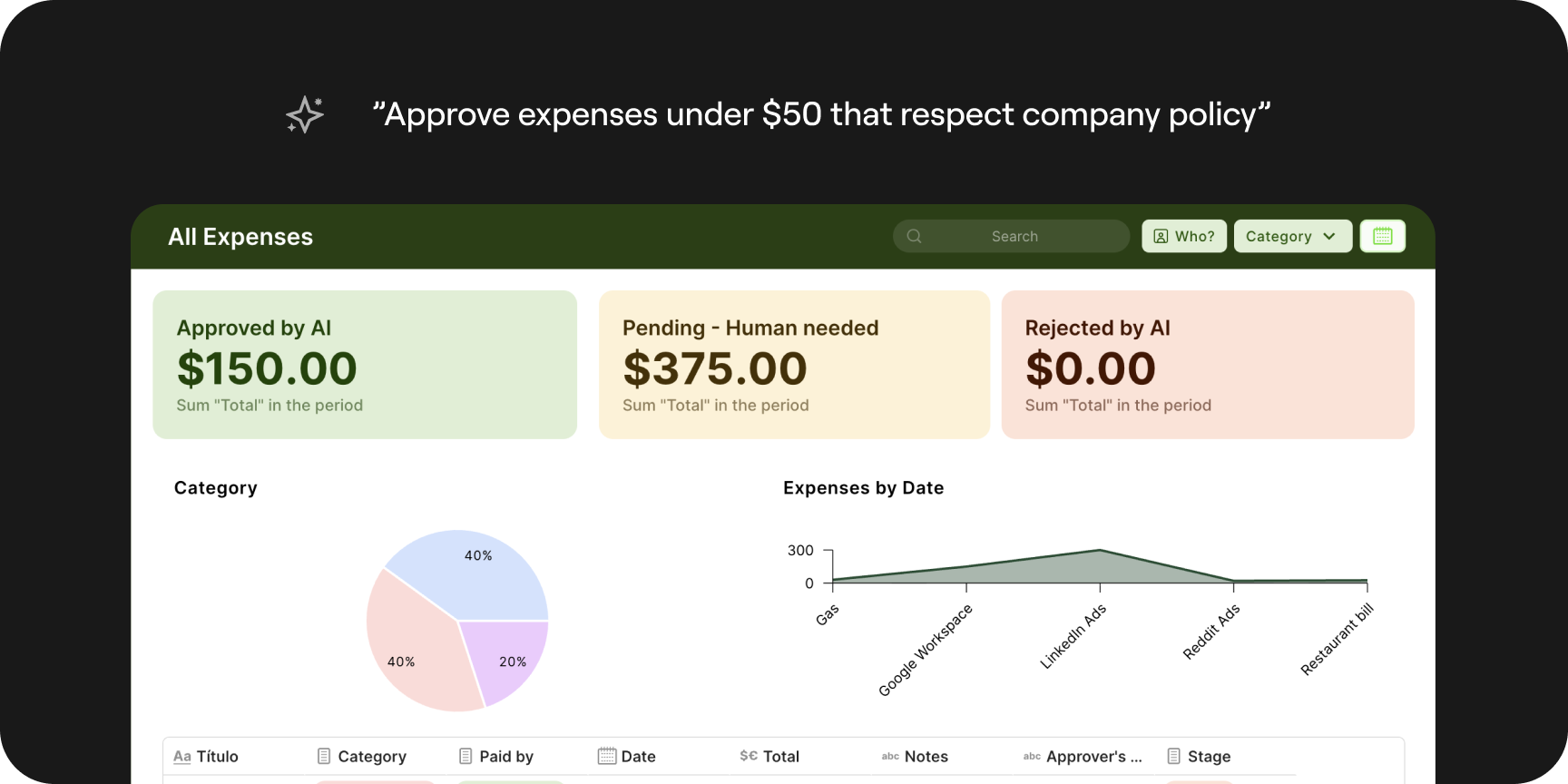Click the Título column text-type icon
Viewport: 1568px width, 784px height.
point(182,756)
